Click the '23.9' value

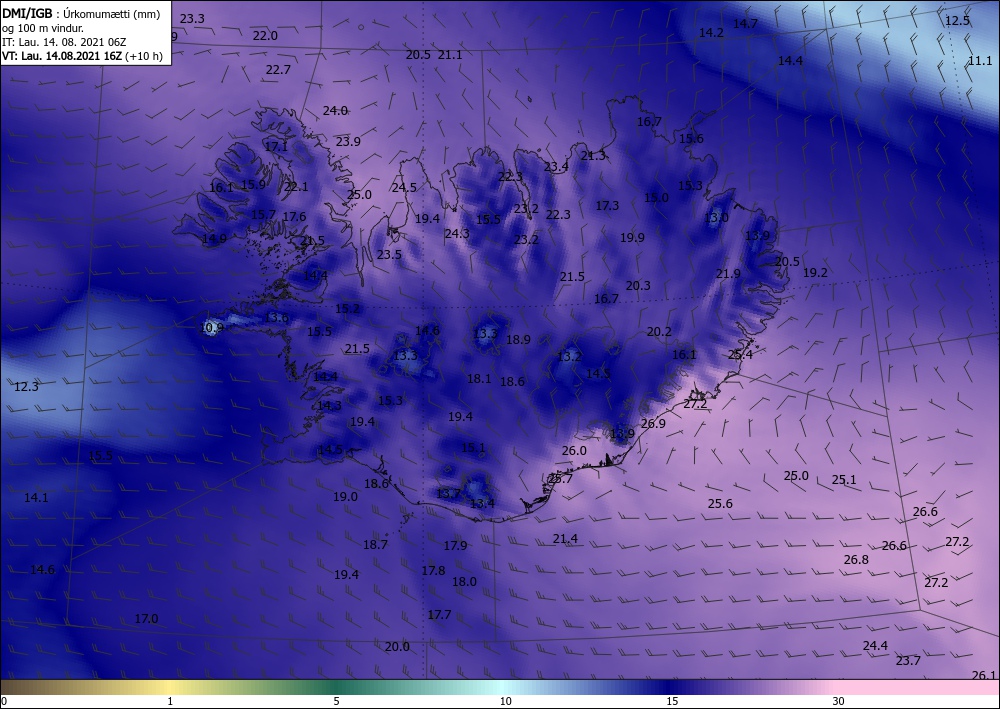click(348, 142)
